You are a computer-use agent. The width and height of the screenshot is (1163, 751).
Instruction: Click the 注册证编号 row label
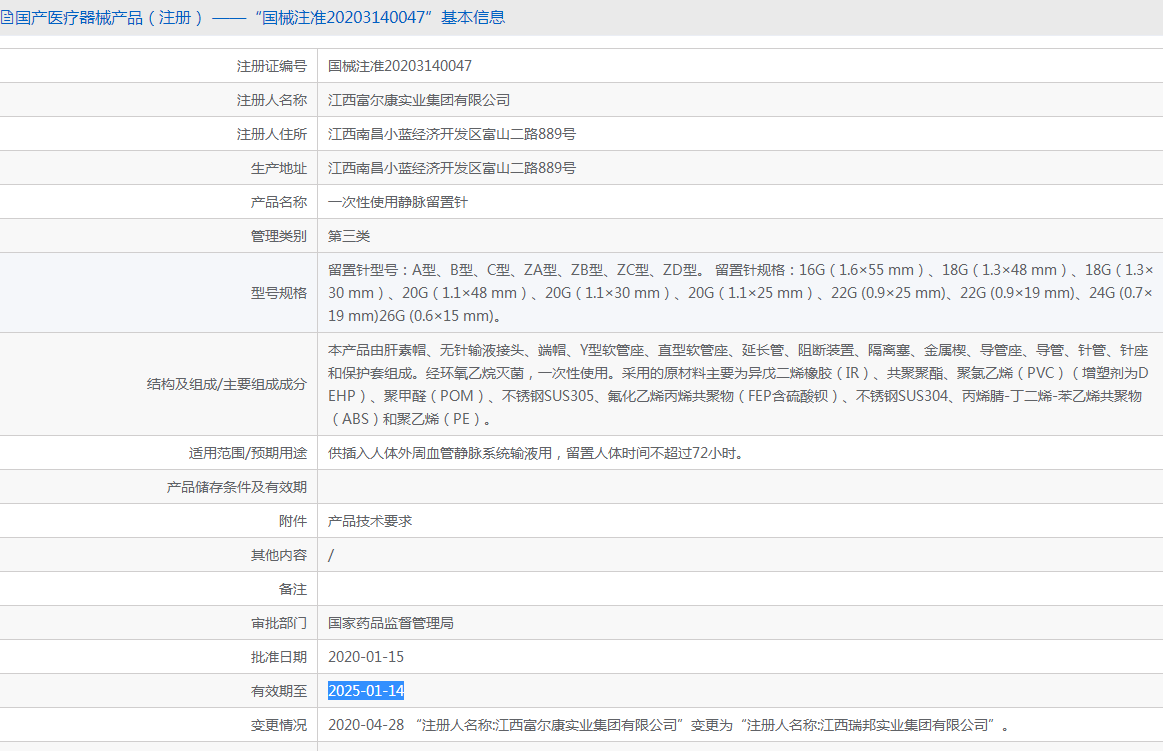271,66
